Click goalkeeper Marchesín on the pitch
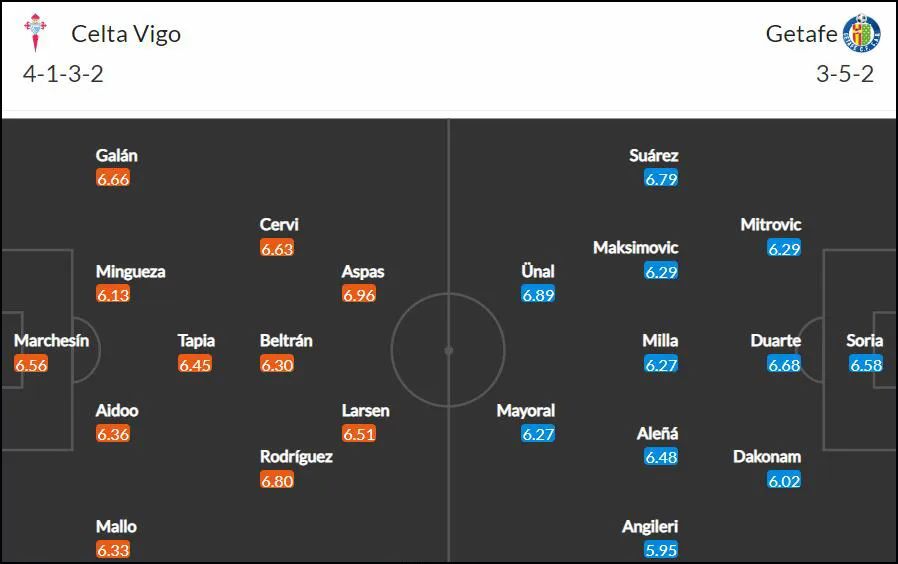The height and width of the screenshot is (564, 898). (52, 341)
